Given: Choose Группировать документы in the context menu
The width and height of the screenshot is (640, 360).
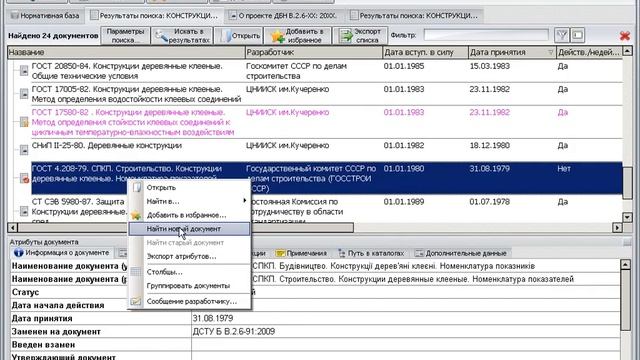Looking at the screenshot, I should pyautogui.click(x=188, y=285).
